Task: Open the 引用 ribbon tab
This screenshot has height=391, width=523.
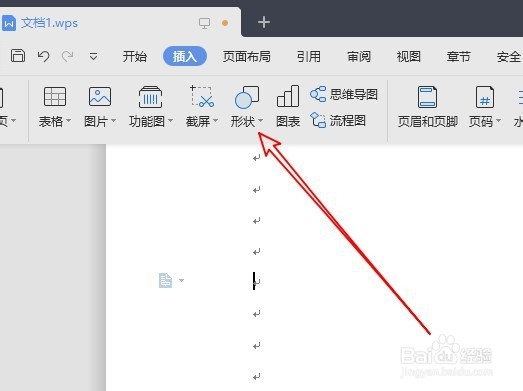Action: click(x=309, y=56)
